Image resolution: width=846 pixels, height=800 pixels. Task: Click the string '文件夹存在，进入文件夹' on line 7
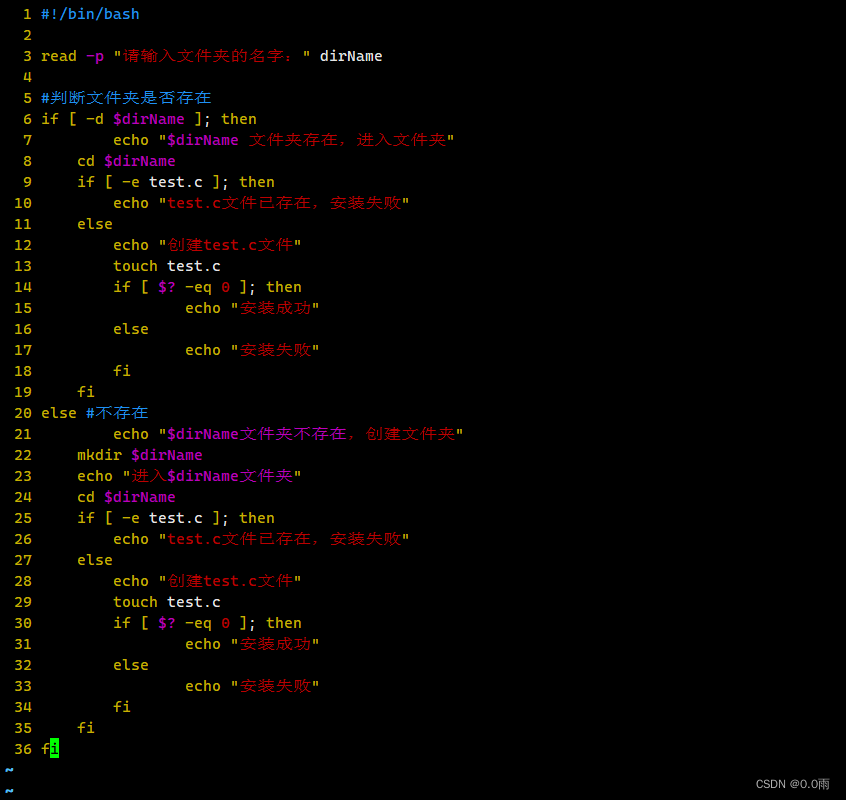347,140
